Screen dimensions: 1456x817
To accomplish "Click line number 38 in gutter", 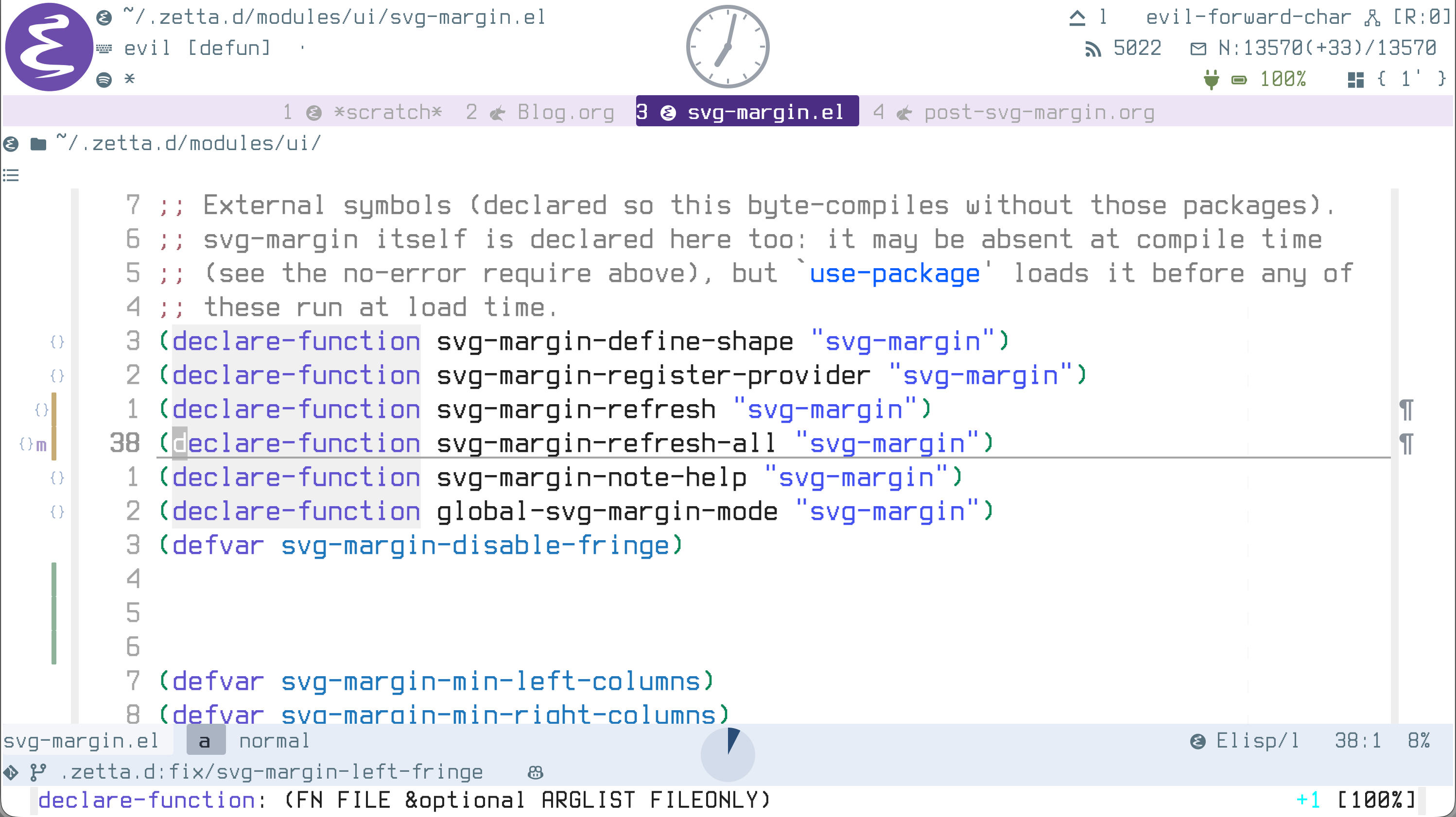I will tap(124, 443).
